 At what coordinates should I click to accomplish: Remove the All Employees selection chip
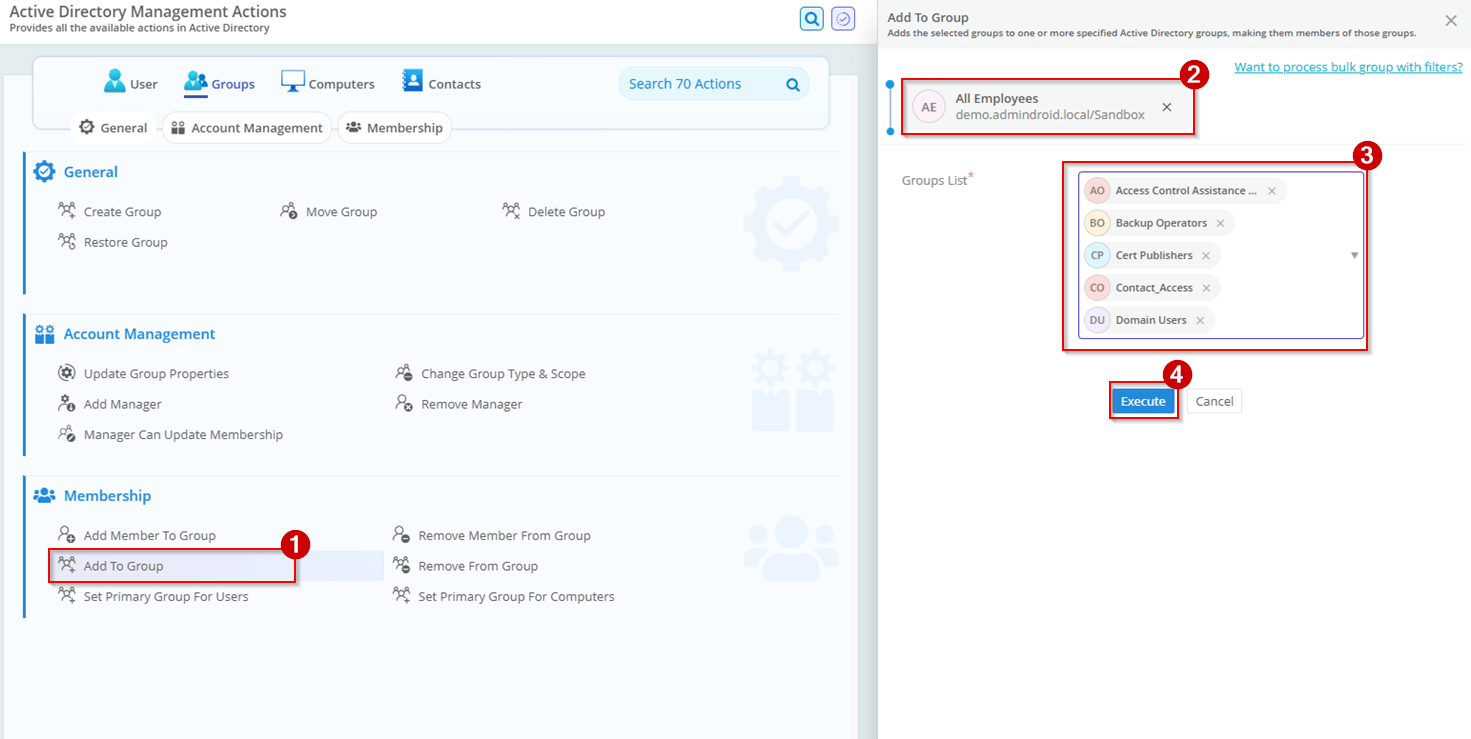coord(1167,106)
